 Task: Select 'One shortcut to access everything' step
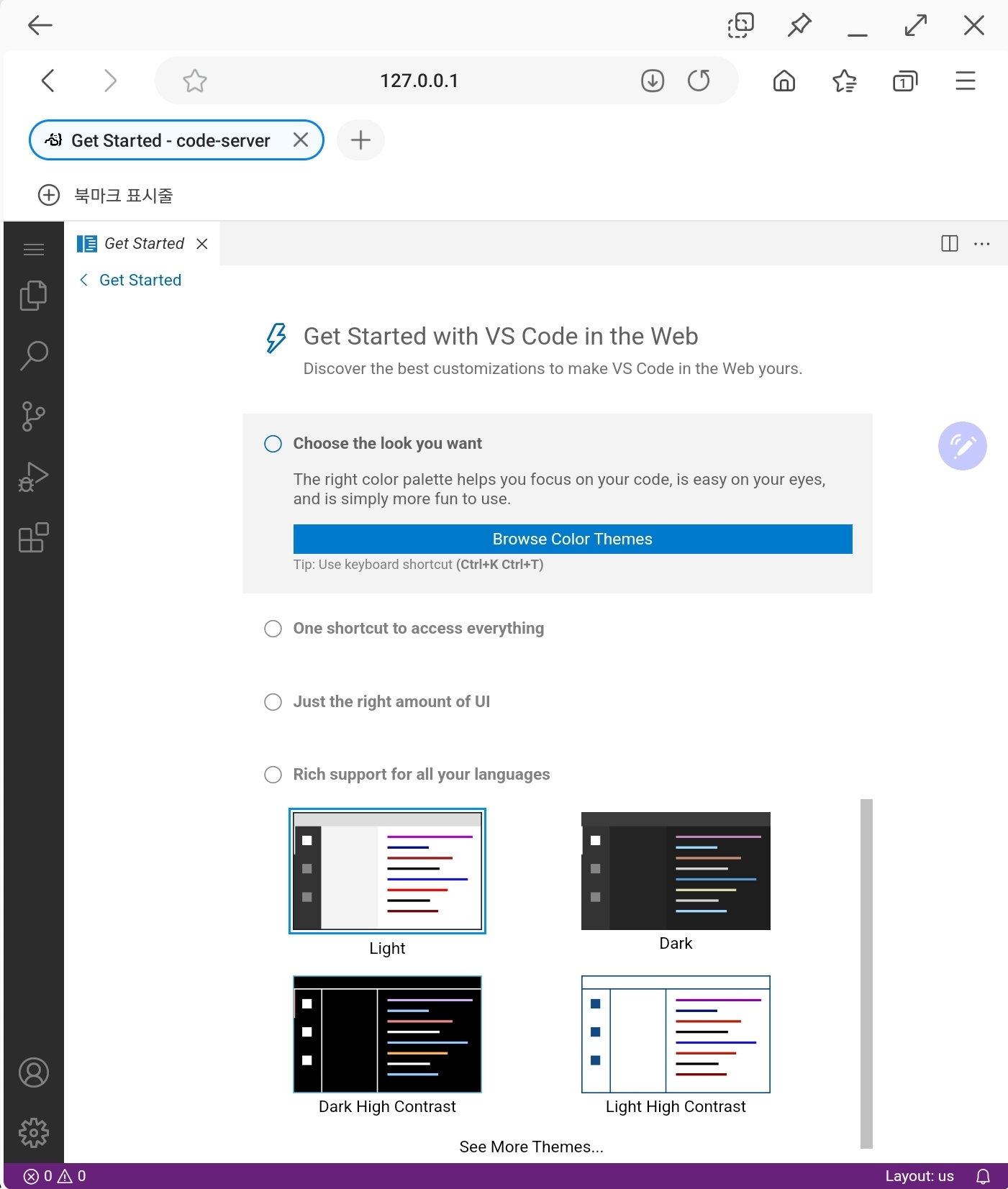coord(418,629)
